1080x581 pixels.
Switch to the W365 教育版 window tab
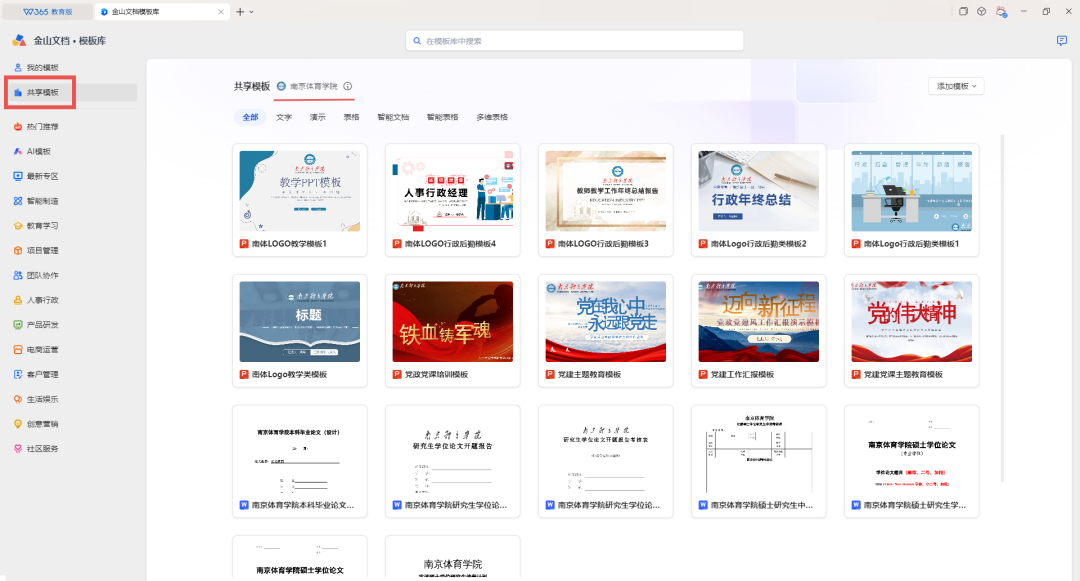[47, 12]
